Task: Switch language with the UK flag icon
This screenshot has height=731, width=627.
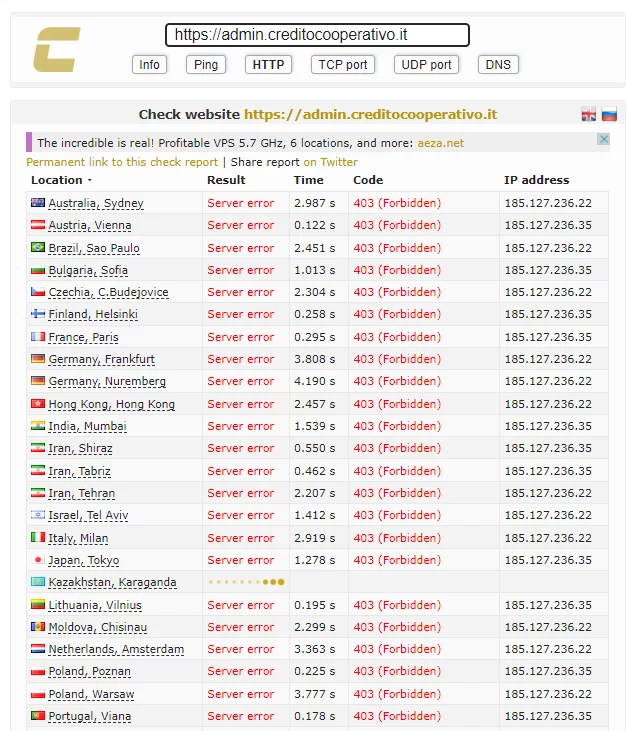Action: tap(589, 115)
